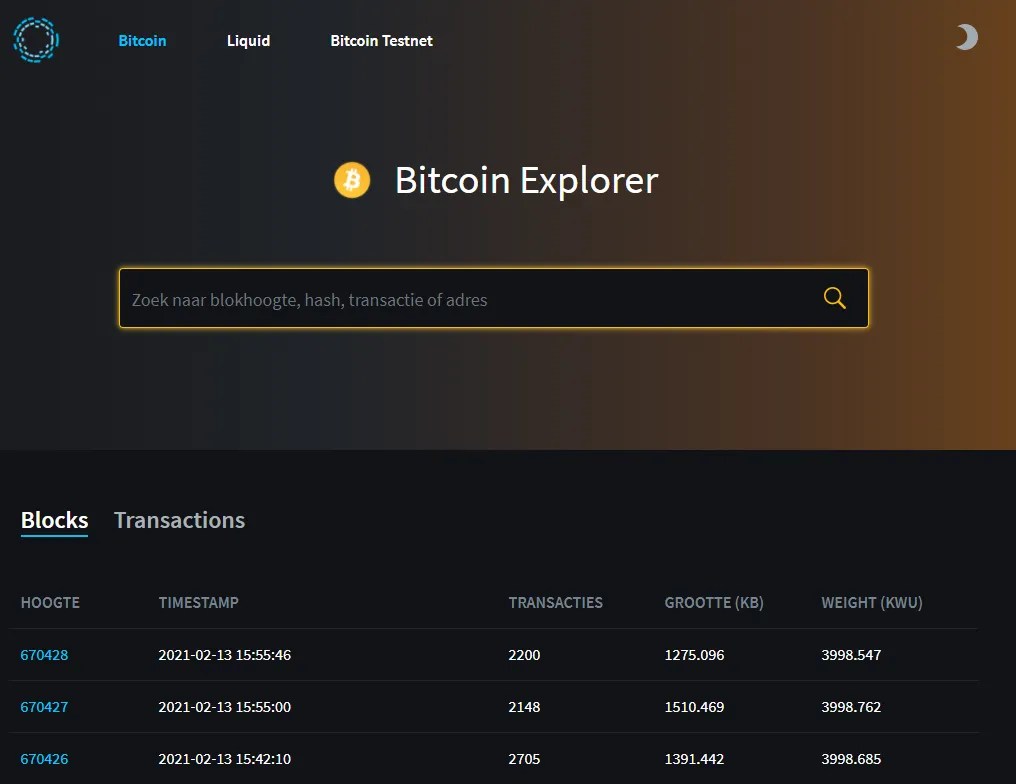Switch to the Liquid network
This screenshot has width=1016, height=784.
tap(248, 40)
